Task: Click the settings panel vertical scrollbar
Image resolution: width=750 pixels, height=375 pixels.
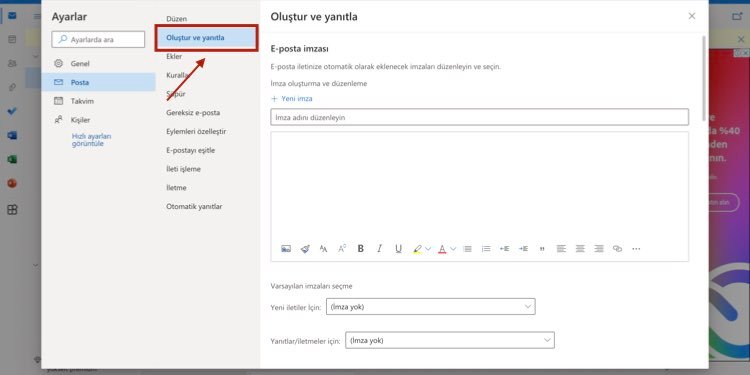Action: [704, 78]
